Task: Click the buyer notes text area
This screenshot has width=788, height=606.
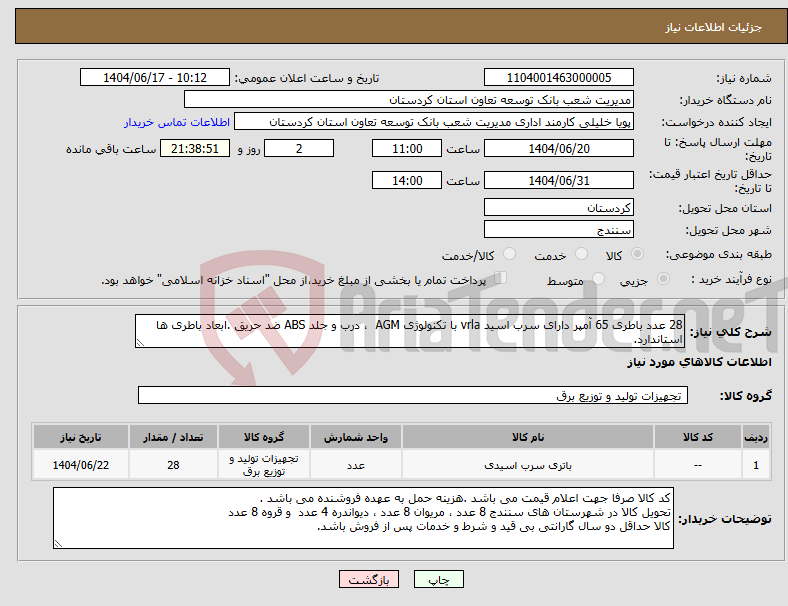Action: tap(363, 518)
